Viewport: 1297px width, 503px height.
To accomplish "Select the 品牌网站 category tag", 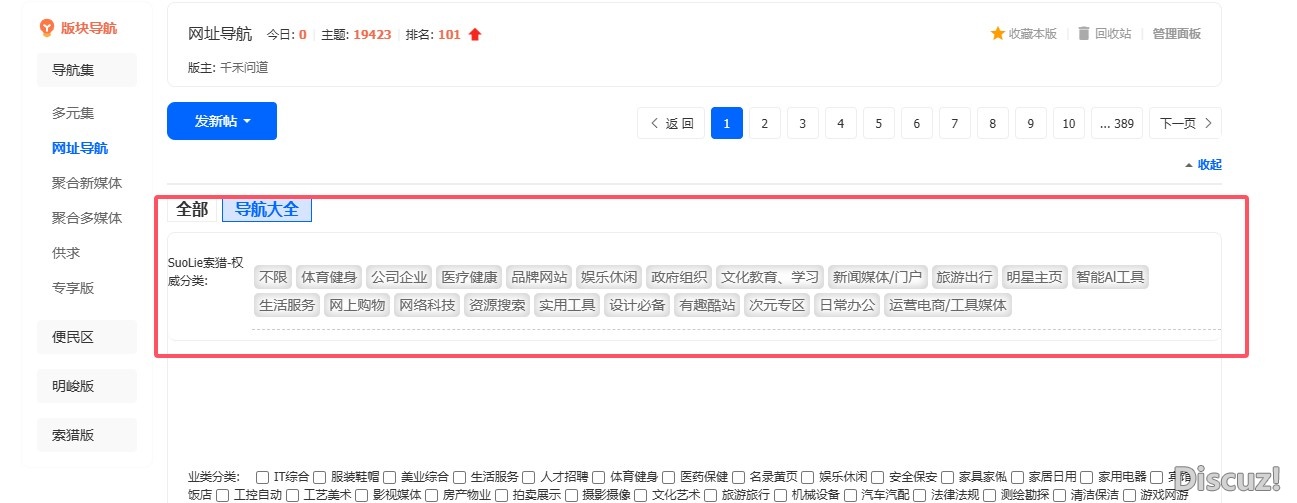I will pos(539,277).
